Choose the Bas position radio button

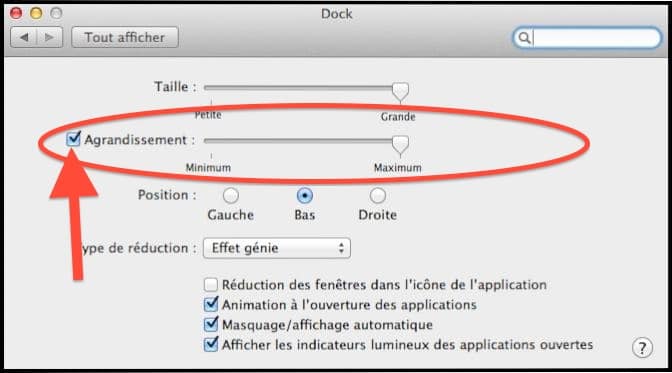click(304, 196)
